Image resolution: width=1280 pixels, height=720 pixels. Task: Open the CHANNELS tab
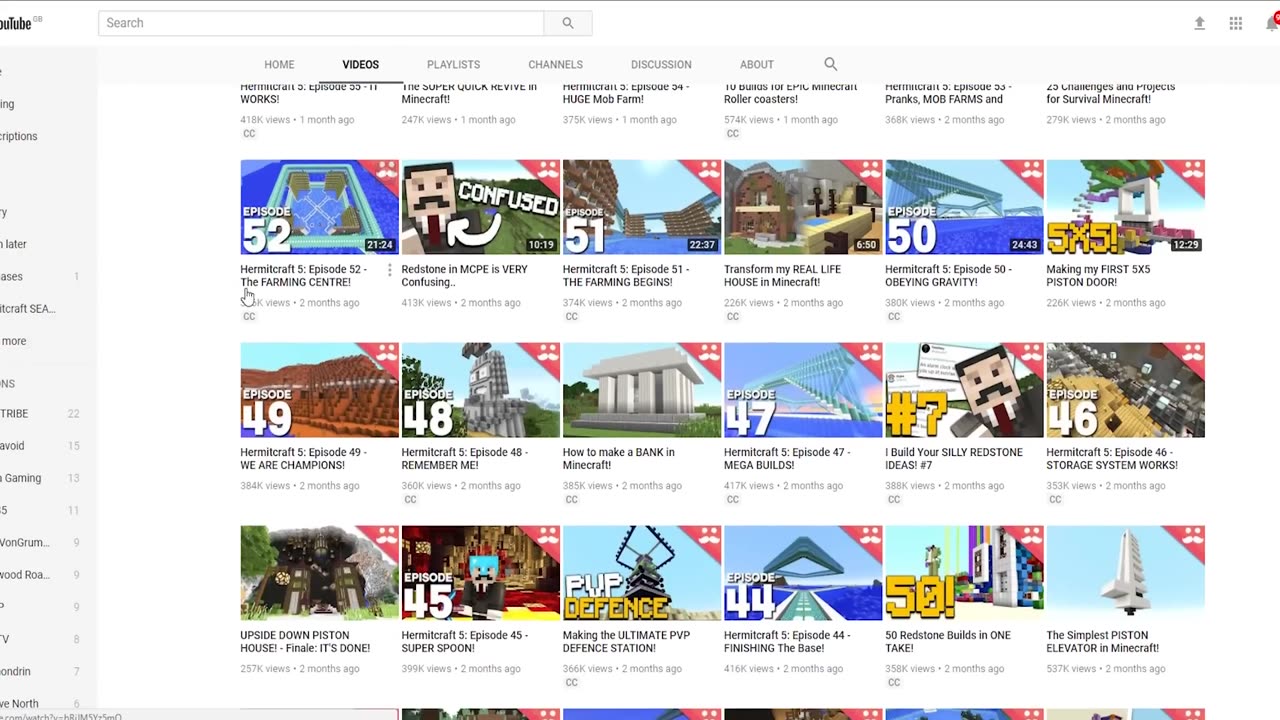click(555, 64)
